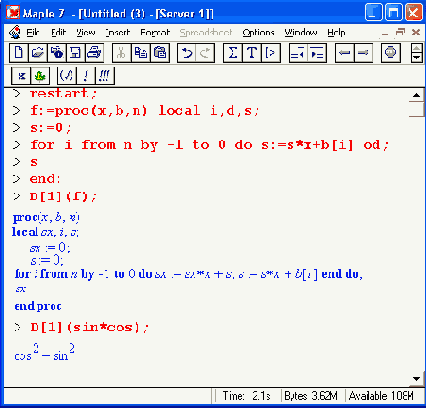The height and width of the screenshot is (408, 426).
Task: Click the stop computation button
Action: pos(390,53)
